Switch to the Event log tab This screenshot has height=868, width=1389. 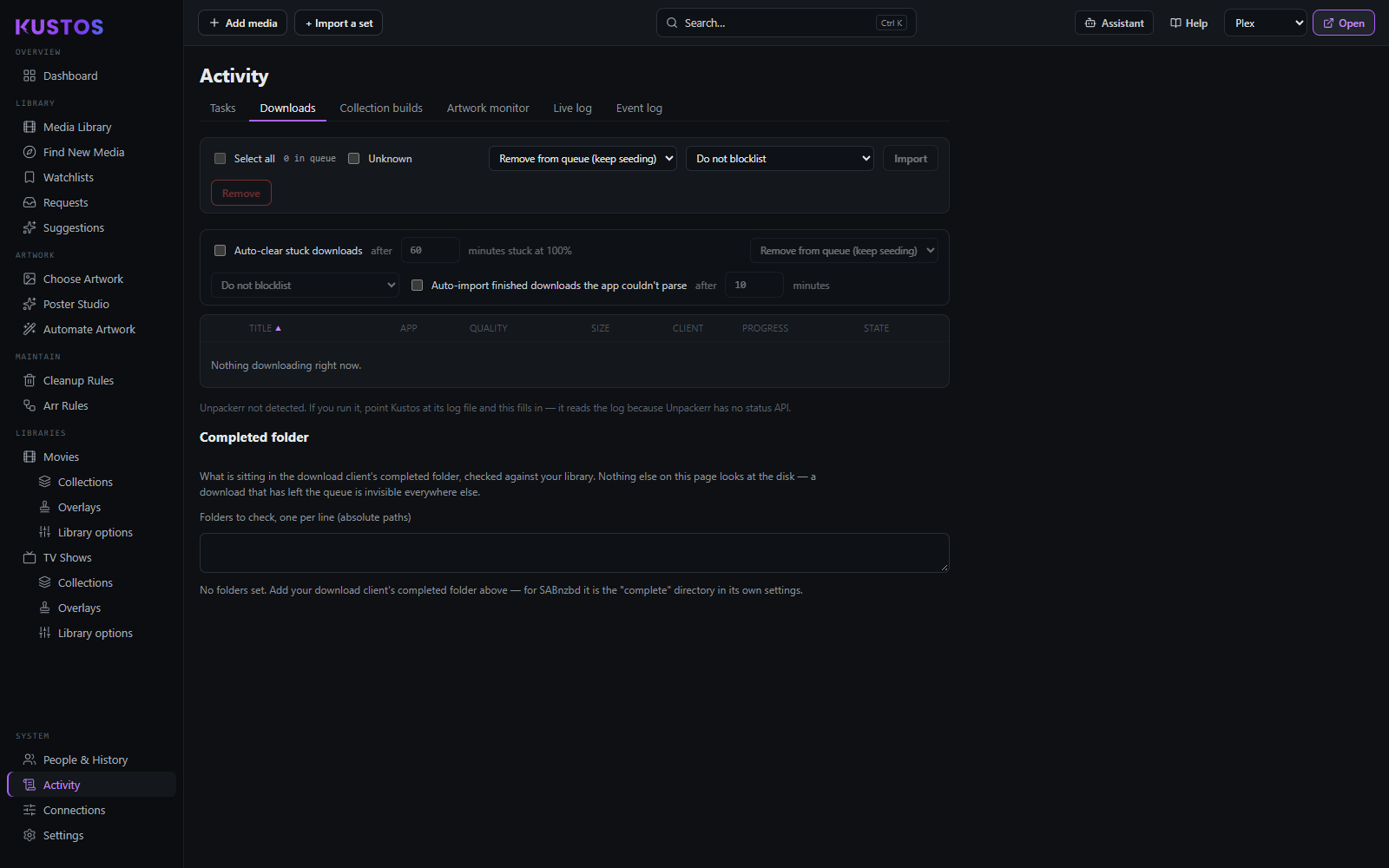[x=639, y=108]
